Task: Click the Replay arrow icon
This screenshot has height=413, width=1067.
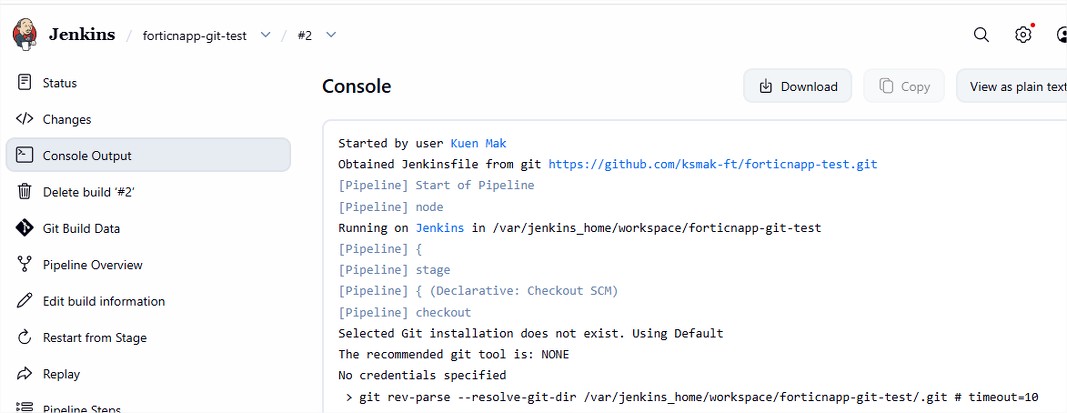Action: 24,374
